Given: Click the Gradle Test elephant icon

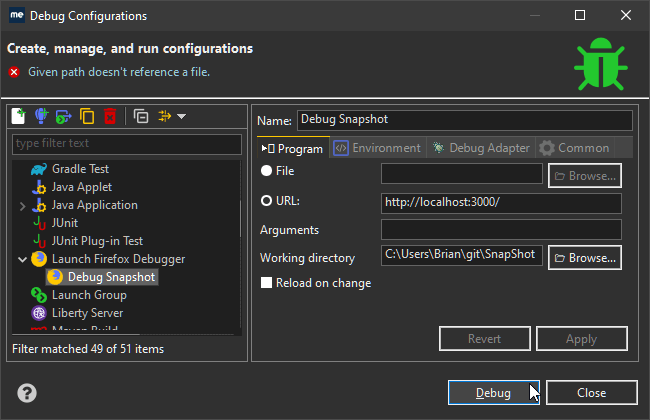Looking at the screenshot, I should click(39, 169).
